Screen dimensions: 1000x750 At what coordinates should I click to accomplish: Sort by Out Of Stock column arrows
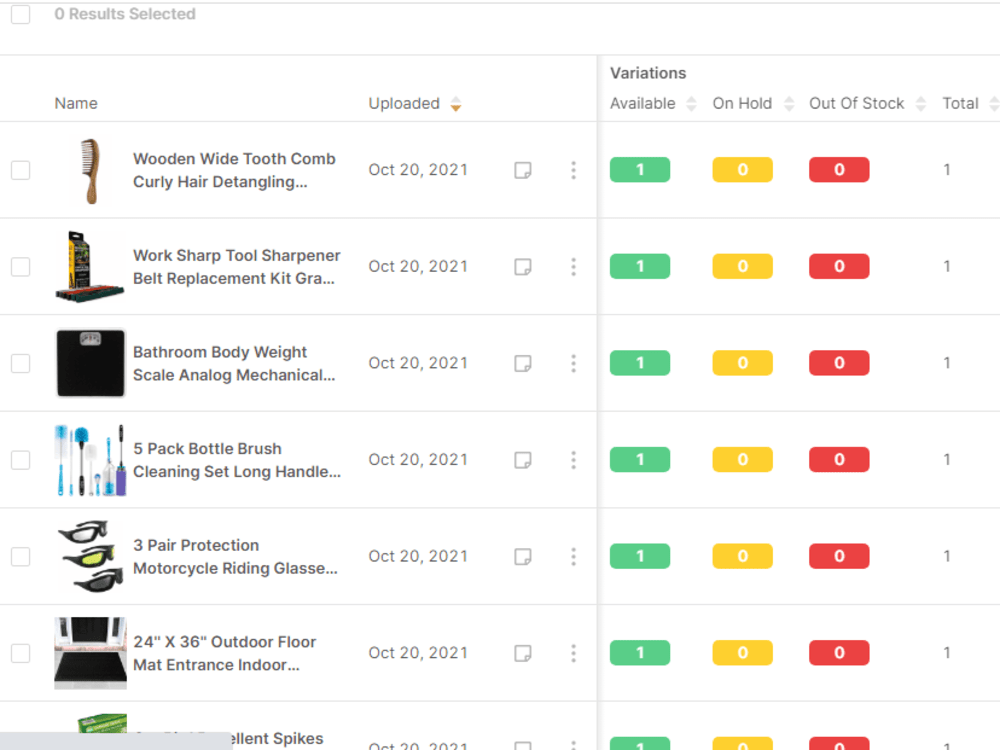tap(920, 104)
